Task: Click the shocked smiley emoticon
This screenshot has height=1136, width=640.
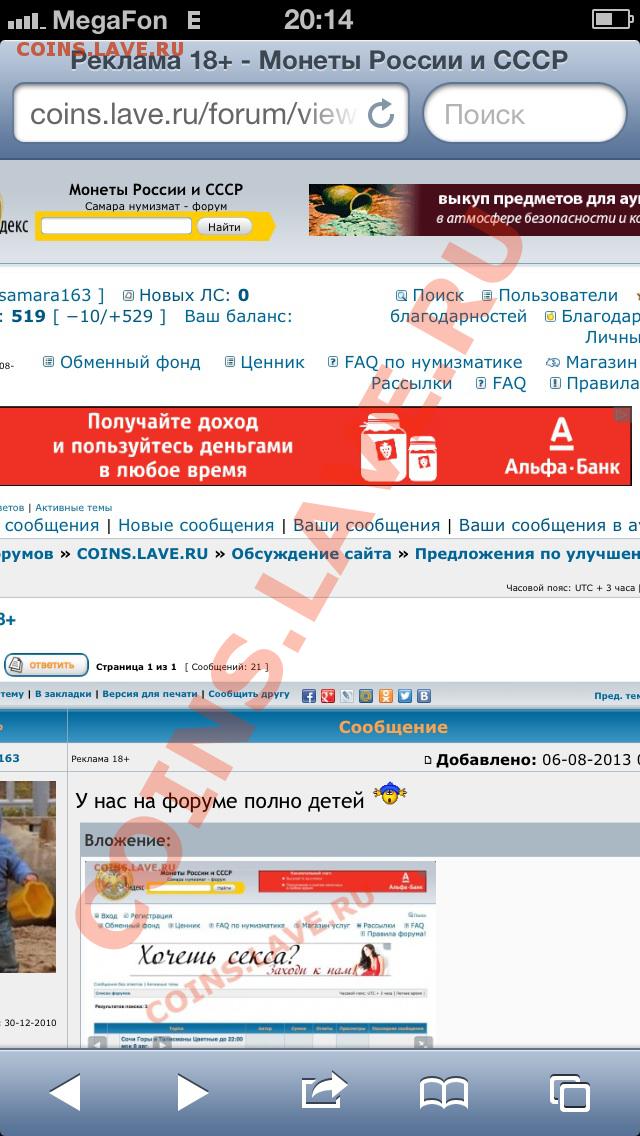Action: 390,796
